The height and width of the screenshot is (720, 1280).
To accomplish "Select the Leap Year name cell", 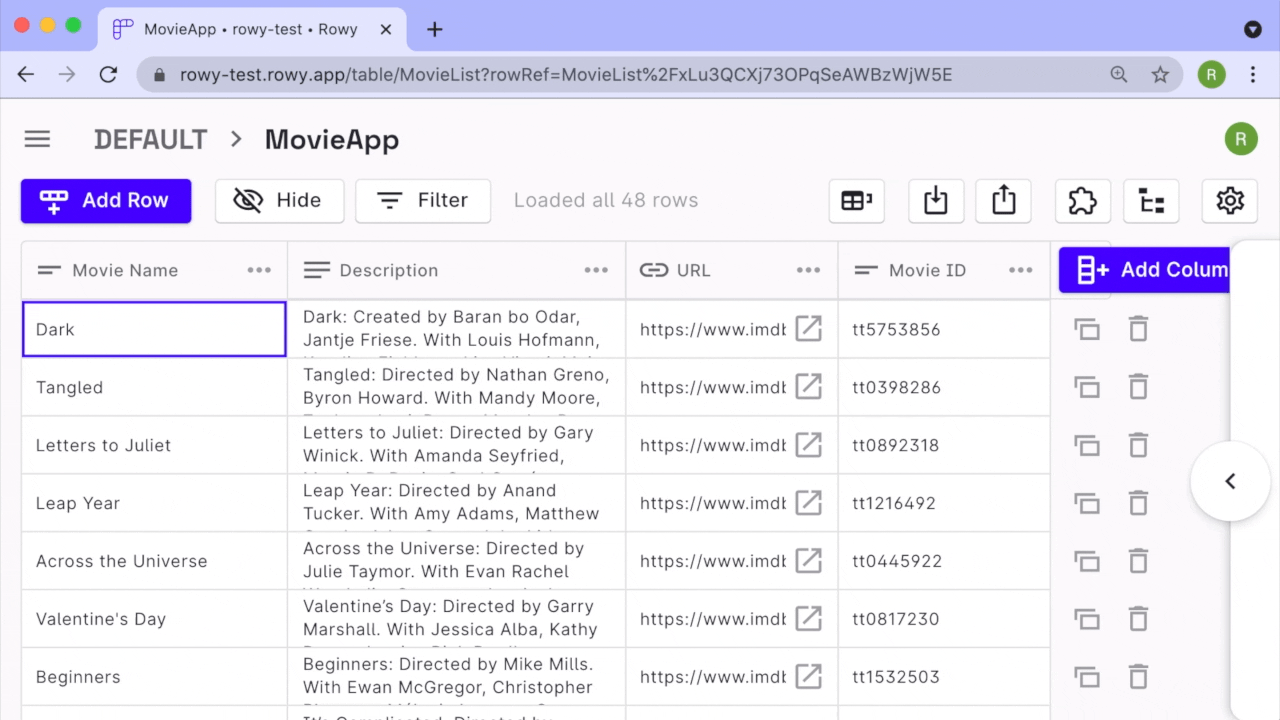I will 154,503.
